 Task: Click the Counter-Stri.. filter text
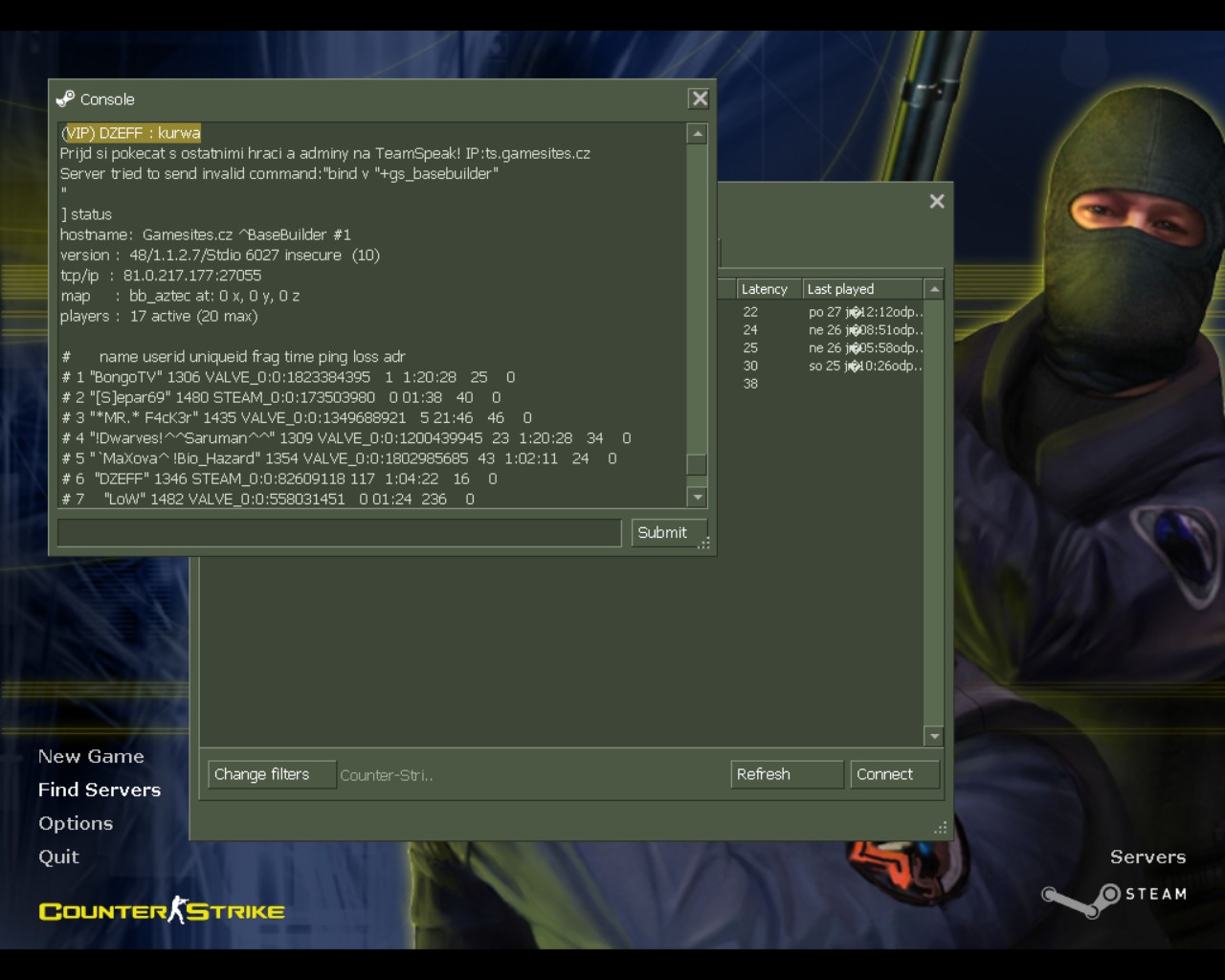coord(387,775)
